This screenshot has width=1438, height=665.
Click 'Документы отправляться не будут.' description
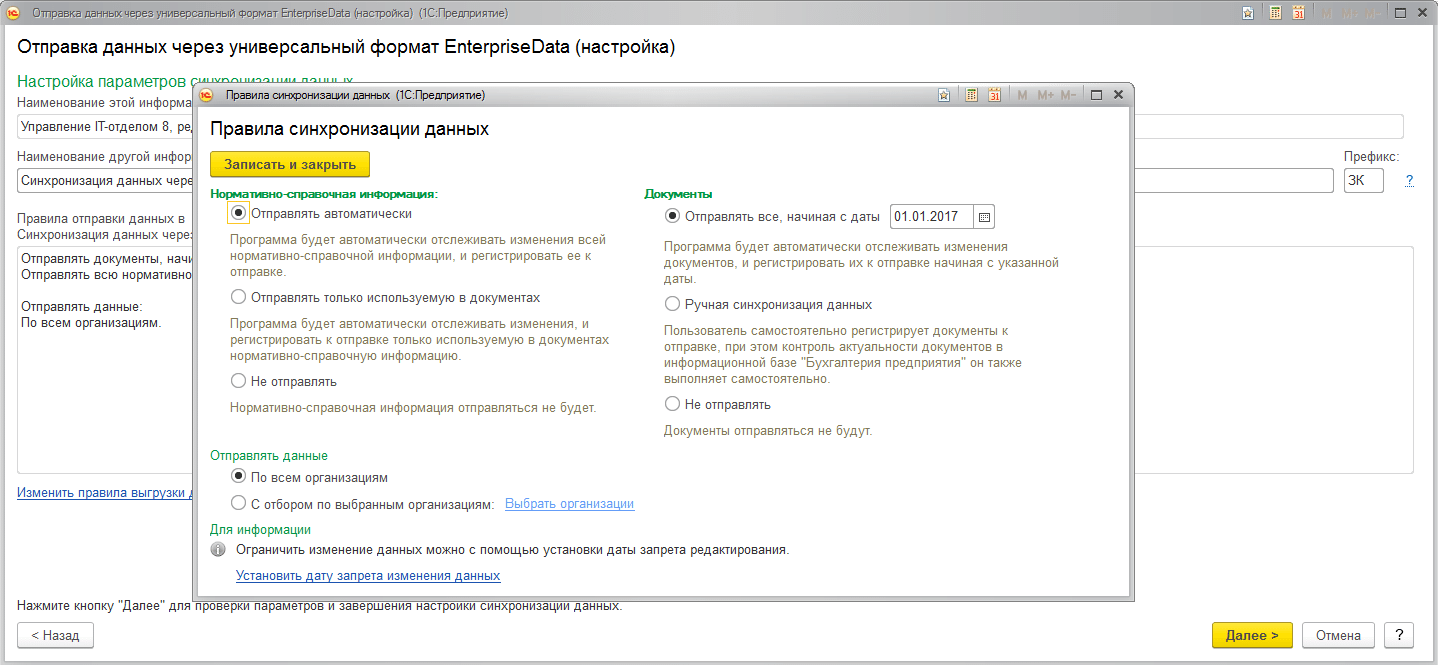pos(768,431)
